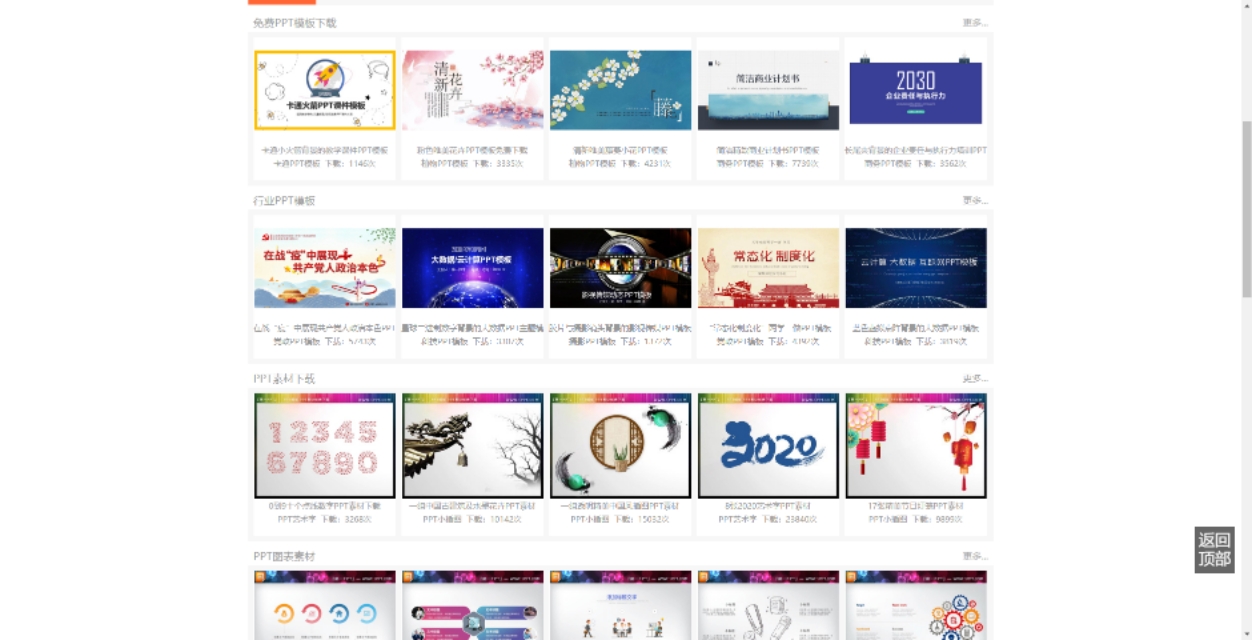
Task: Open the colorful gears chart thumbnail
Action: (x=916, y=605)
